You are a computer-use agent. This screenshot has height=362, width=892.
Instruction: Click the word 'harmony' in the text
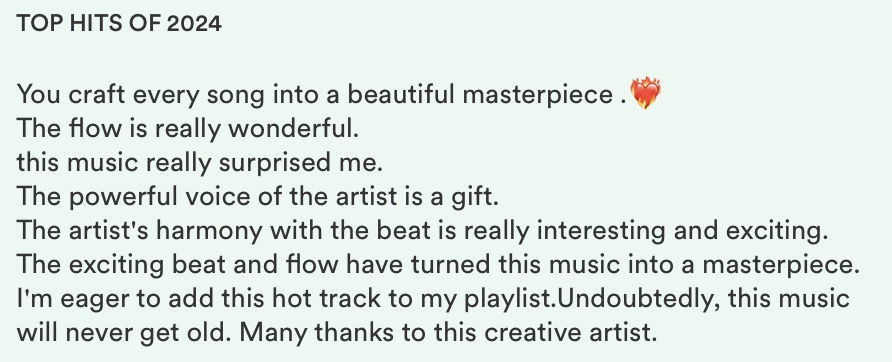tap(209, 232)
